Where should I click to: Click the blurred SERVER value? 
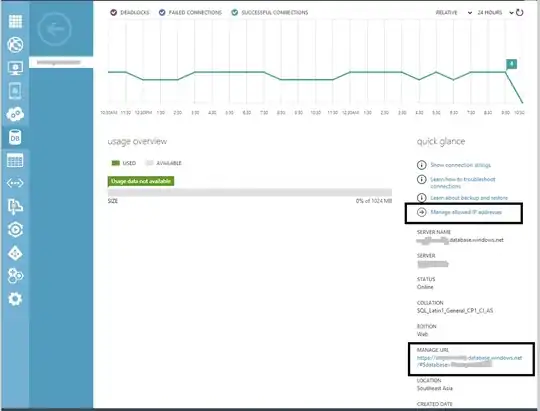click(433, 264)
